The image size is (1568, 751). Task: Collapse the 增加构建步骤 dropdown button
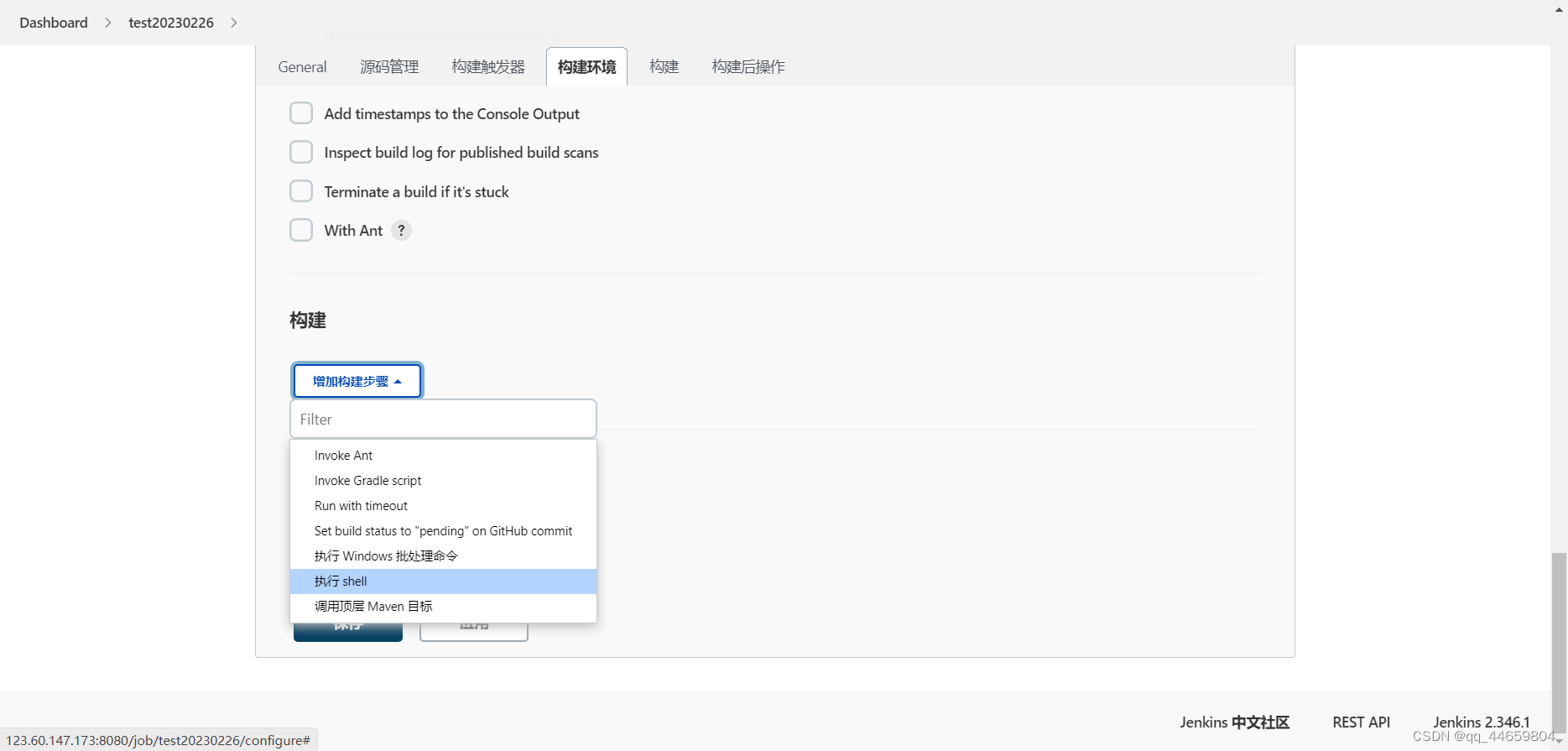point(357,381)
